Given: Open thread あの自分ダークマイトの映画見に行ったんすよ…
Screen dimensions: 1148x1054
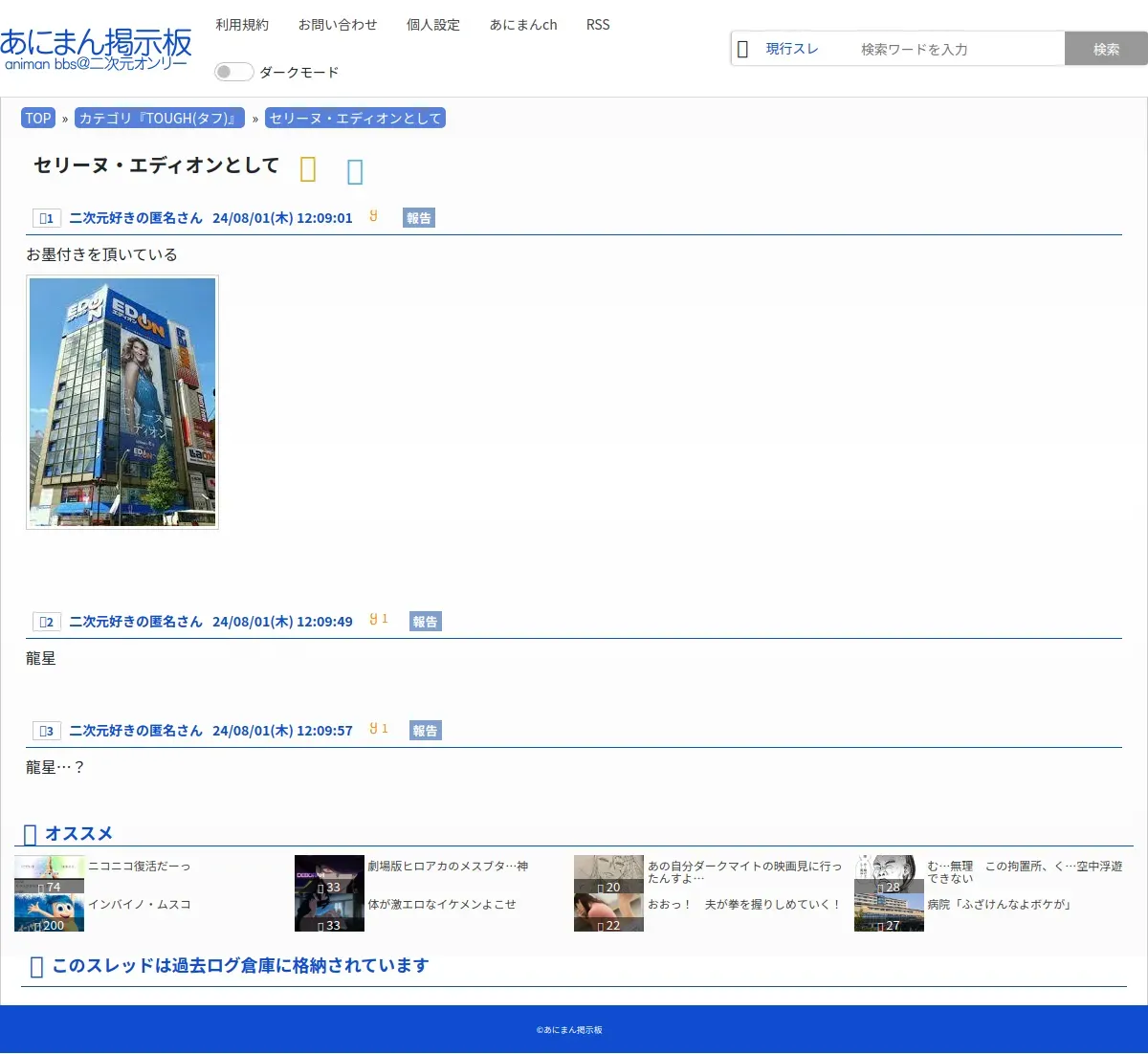Looking at the screenshot, I should (x=745, y=872).
